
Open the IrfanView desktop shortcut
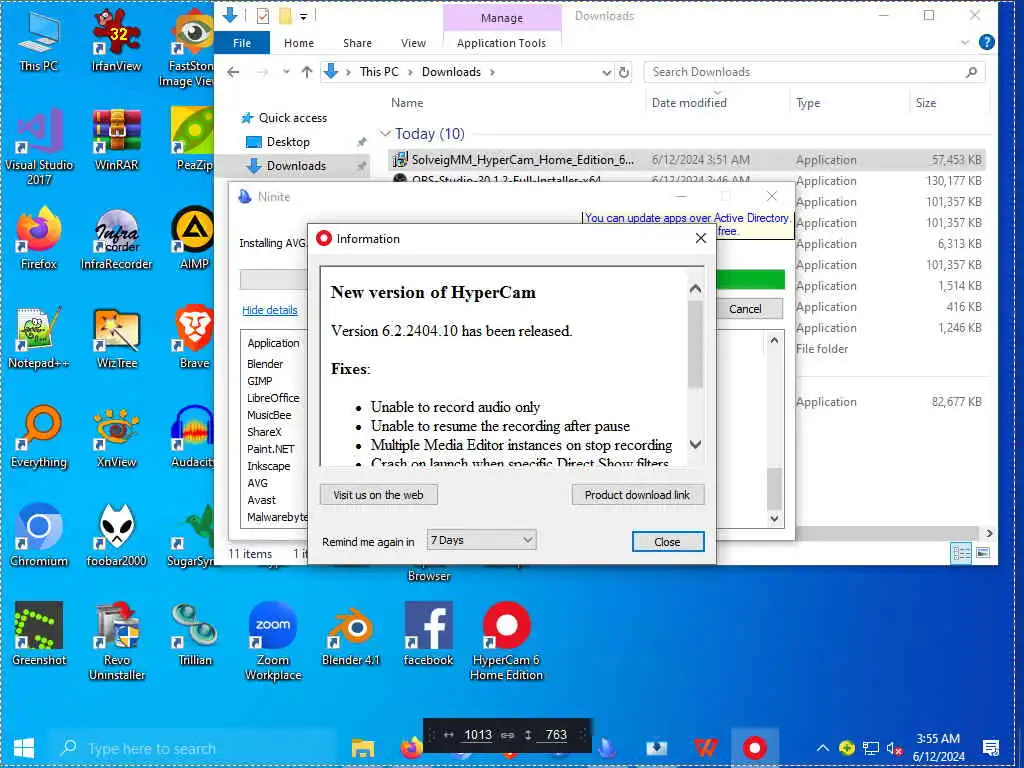[x=116, y=39]
